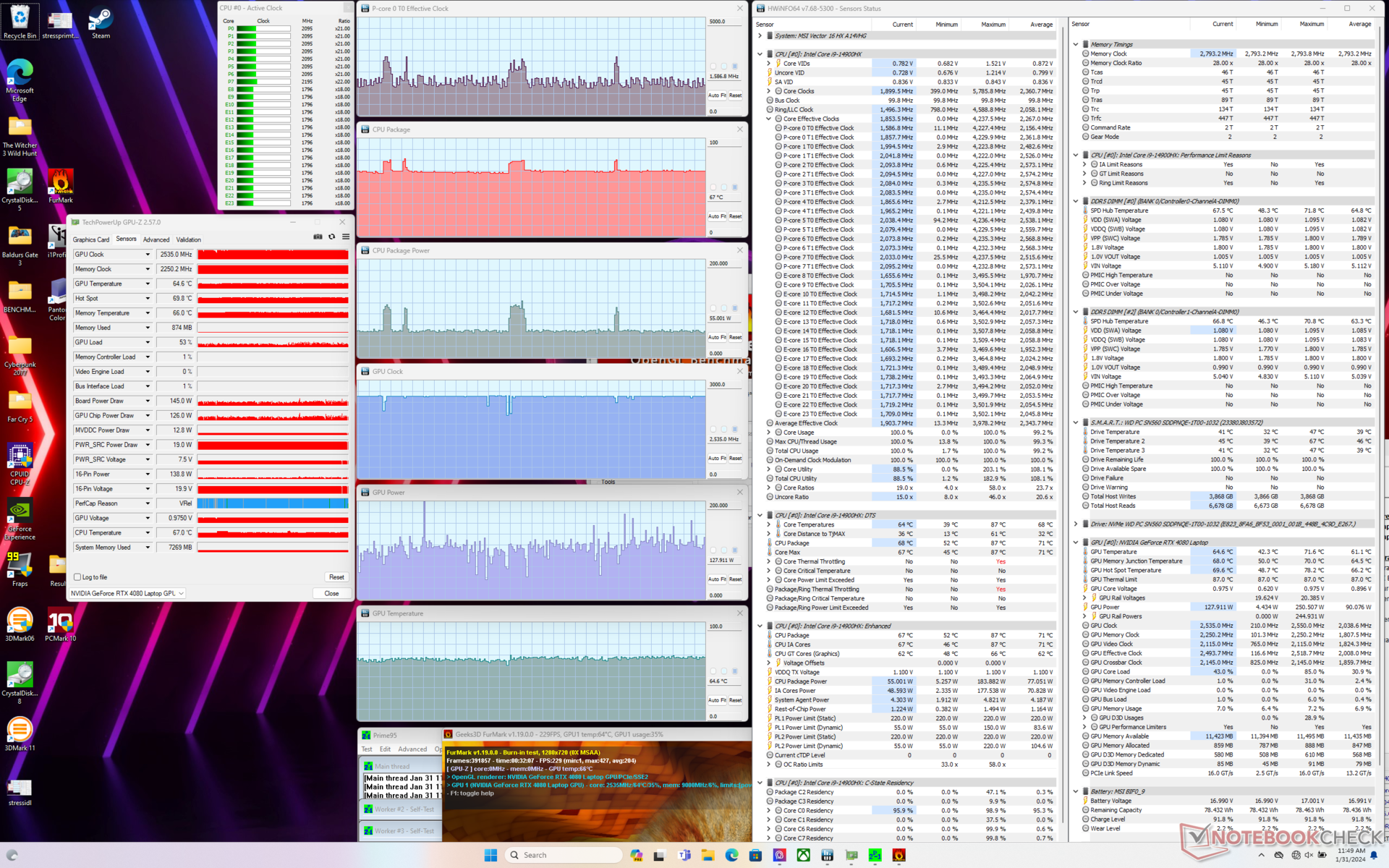Open PerfCap Reason sensor dropdown

tap(148, 503)
